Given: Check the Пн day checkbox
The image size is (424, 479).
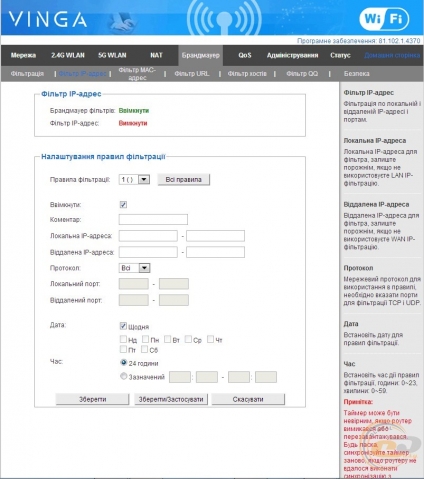Looking at the screenshot, I should [145, 339].
